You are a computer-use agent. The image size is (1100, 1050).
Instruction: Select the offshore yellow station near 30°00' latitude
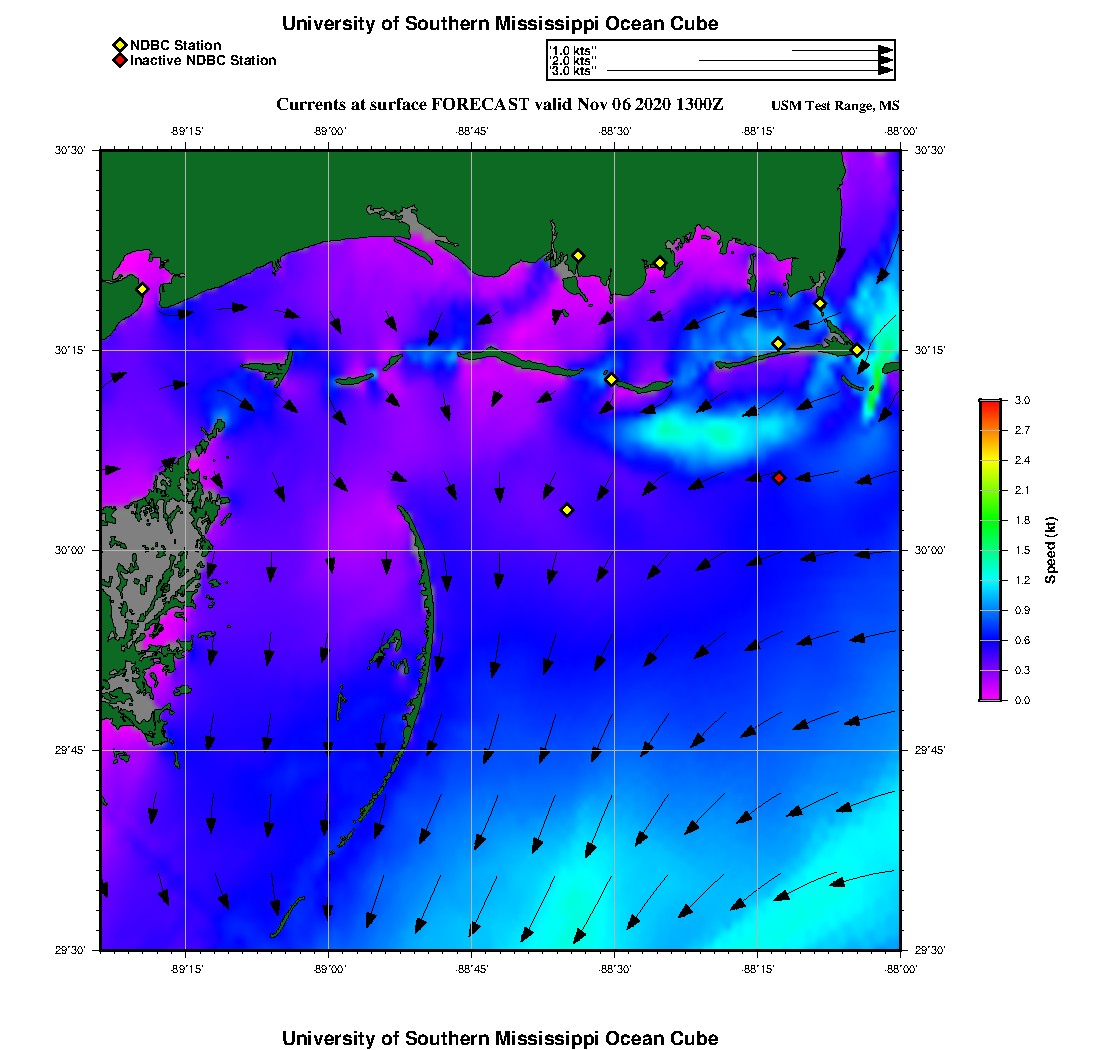[x=567, y=510]
